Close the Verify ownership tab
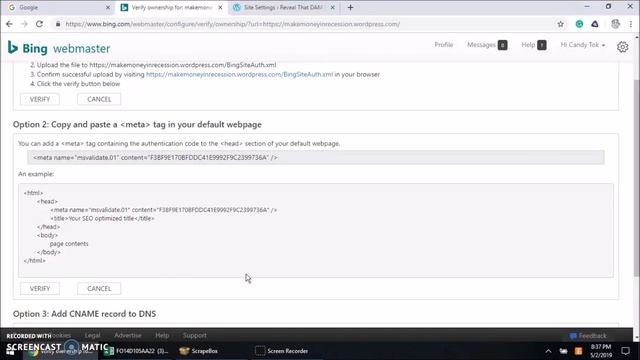 click(220, 7)
